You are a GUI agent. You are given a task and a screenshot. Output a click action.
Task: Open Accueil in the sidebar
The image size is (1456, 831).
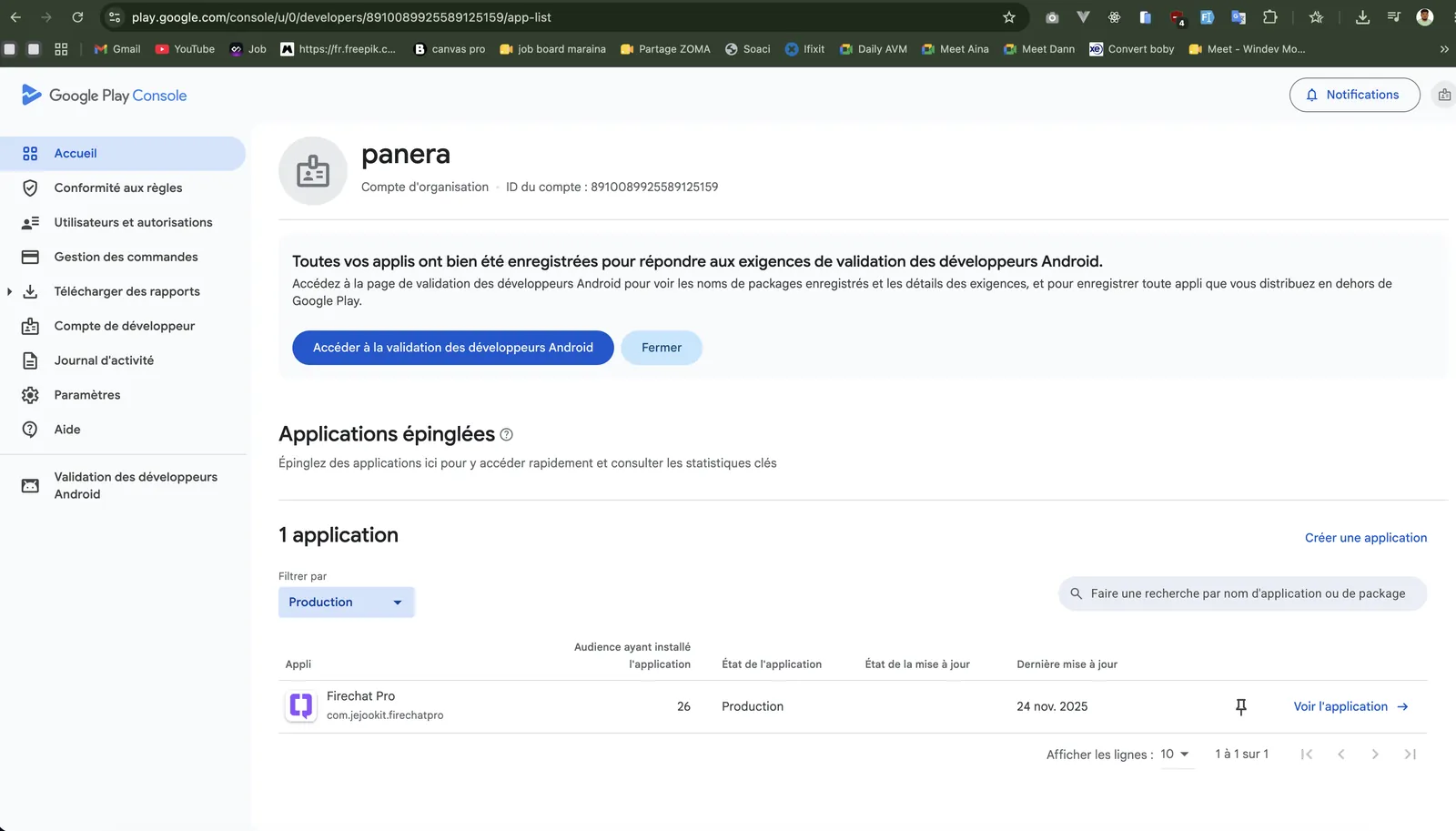(123, 153)
